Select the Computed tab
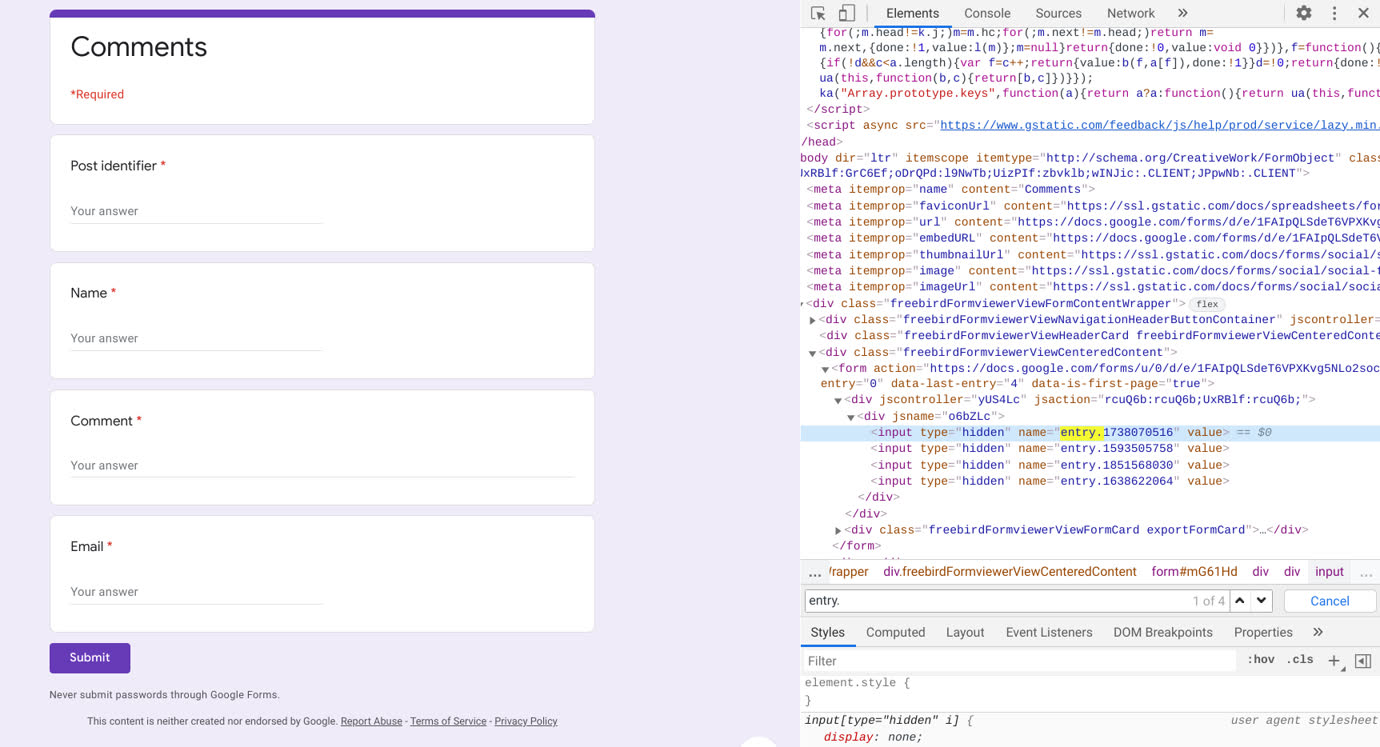The height and width of the screenshot is (747, 1380). click(895, 632)
